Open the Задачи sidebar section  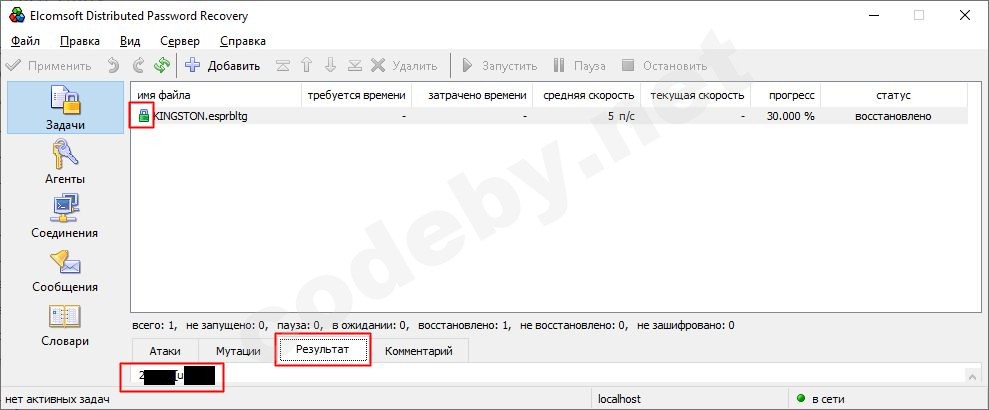65,108
